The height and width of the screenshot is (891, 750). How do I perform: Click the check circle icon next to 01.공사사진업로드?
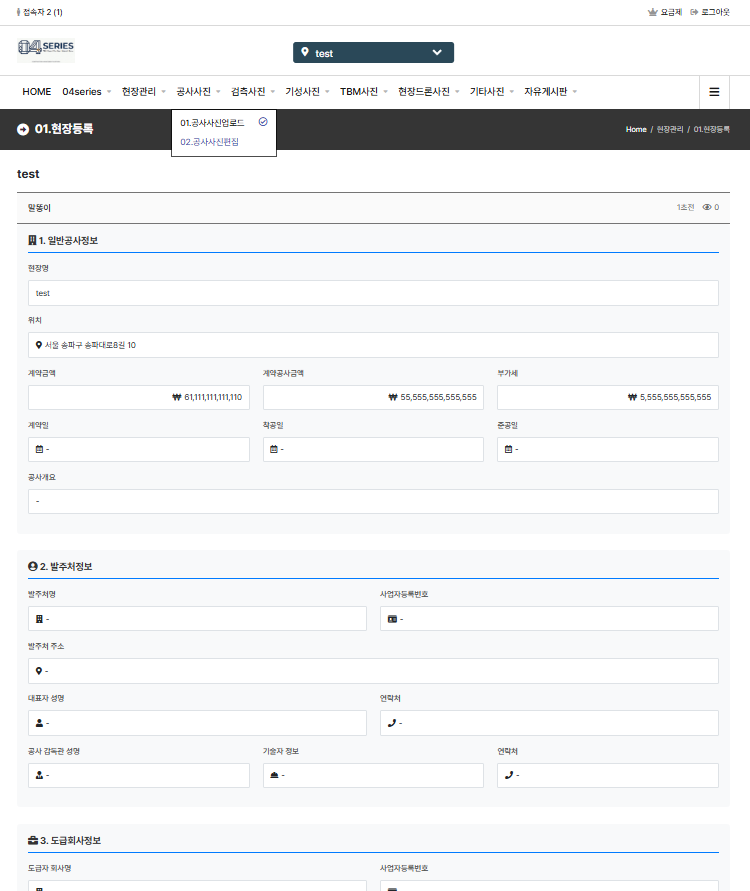pyautogui.click(x=263, y=122)
